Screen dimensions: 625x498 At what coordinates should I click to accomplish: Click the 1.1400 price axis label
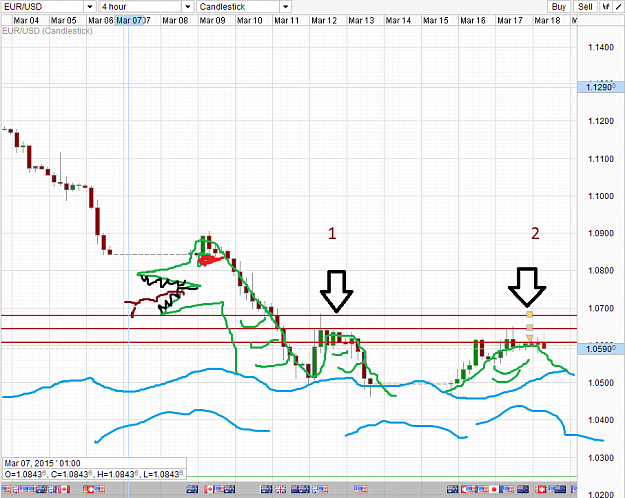click(x=601, y=47)
